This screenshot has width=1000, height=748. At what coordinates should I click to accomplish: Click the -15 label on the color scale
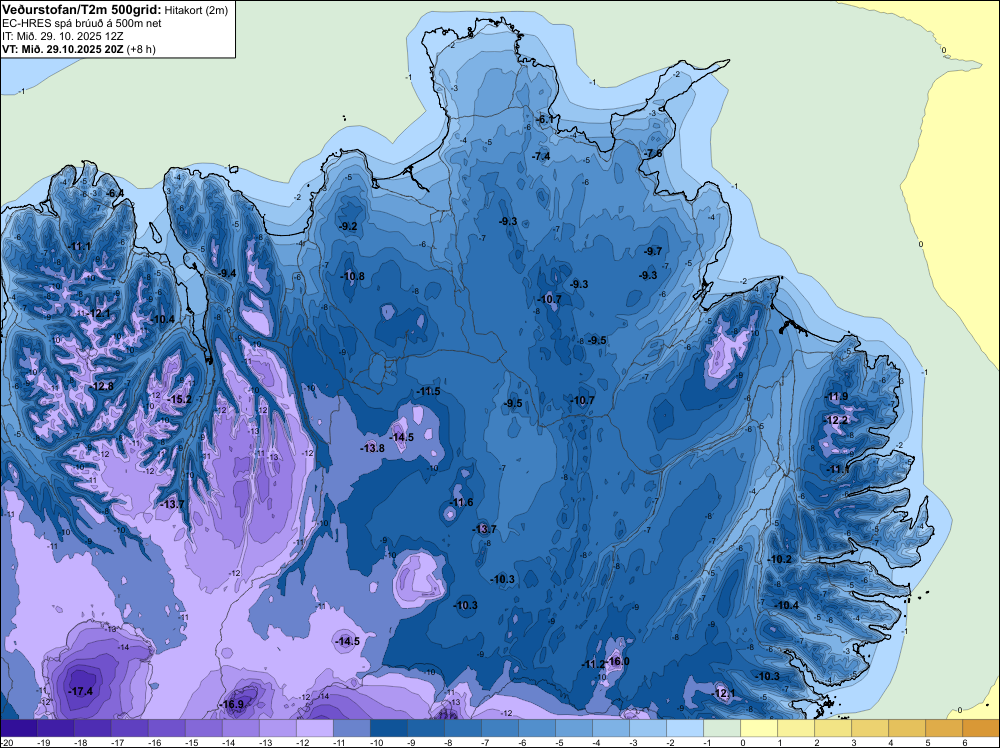click(192, 742)
